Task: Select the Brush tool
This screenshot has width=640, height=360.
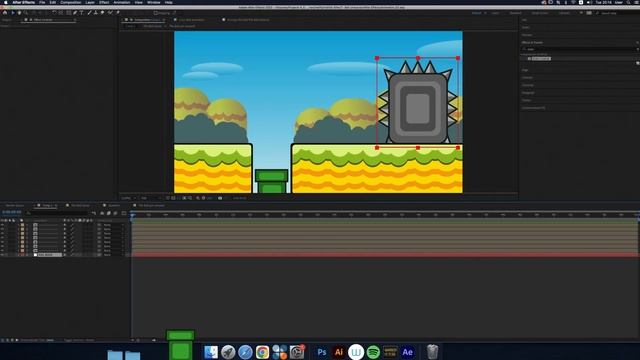Action: point(89,13)
